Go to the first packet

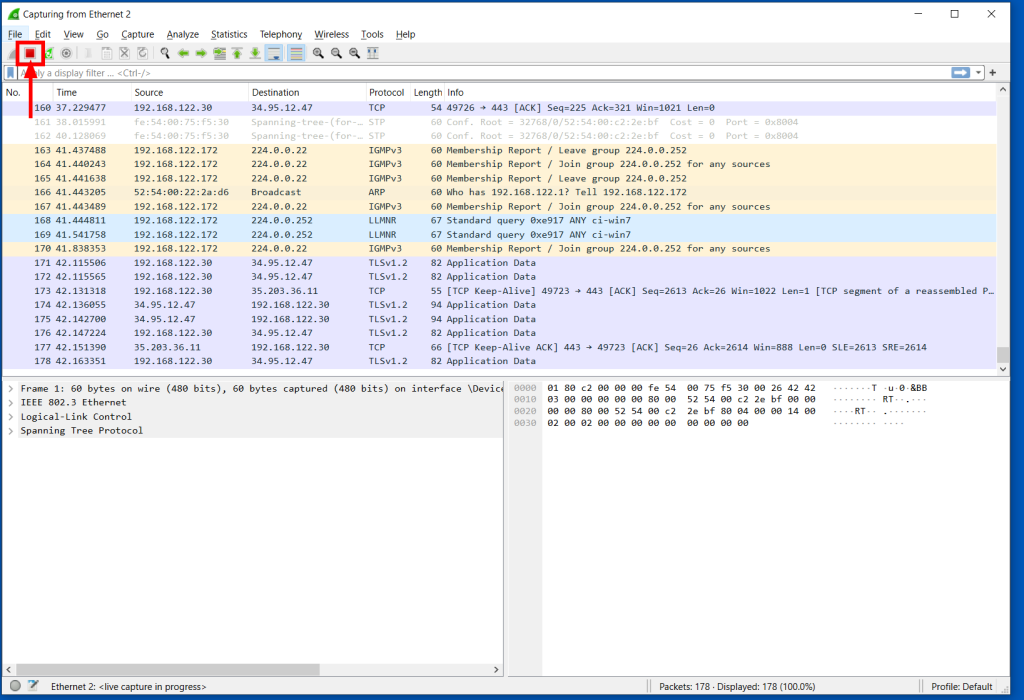237,53
